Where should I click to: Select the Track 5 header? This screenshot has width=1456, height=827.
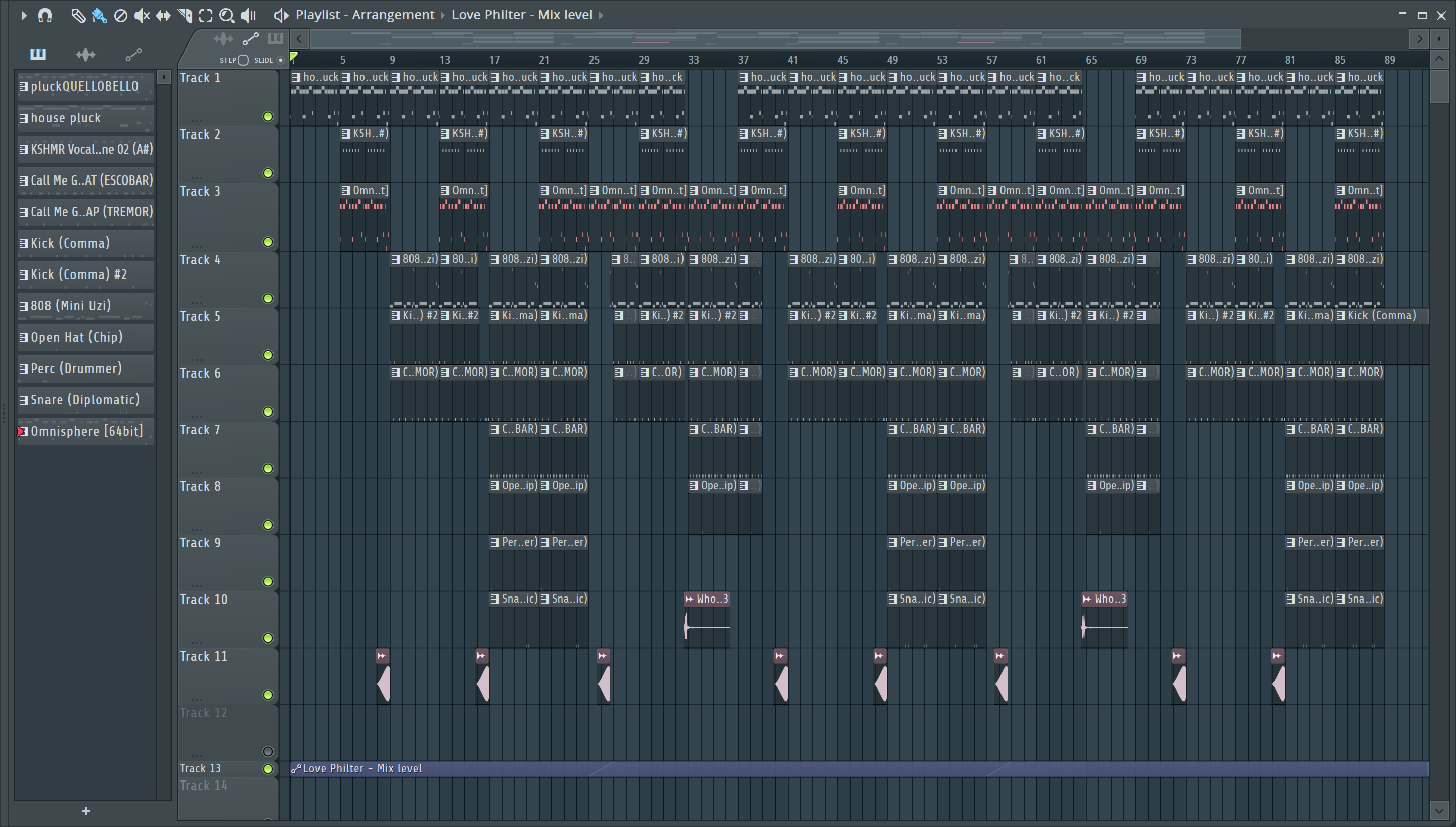pos(227,336)
